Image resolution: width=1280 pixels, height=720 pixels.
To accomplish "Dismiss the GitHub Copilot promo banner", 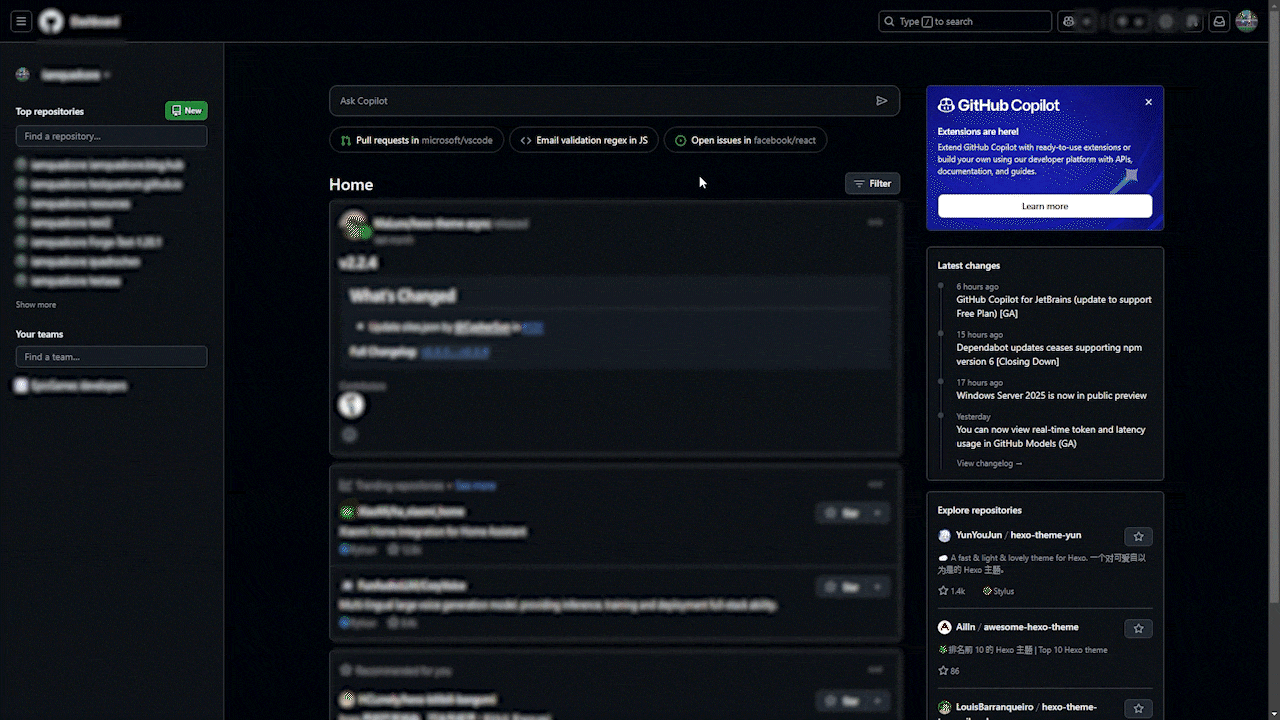I will click(1148, 102).
